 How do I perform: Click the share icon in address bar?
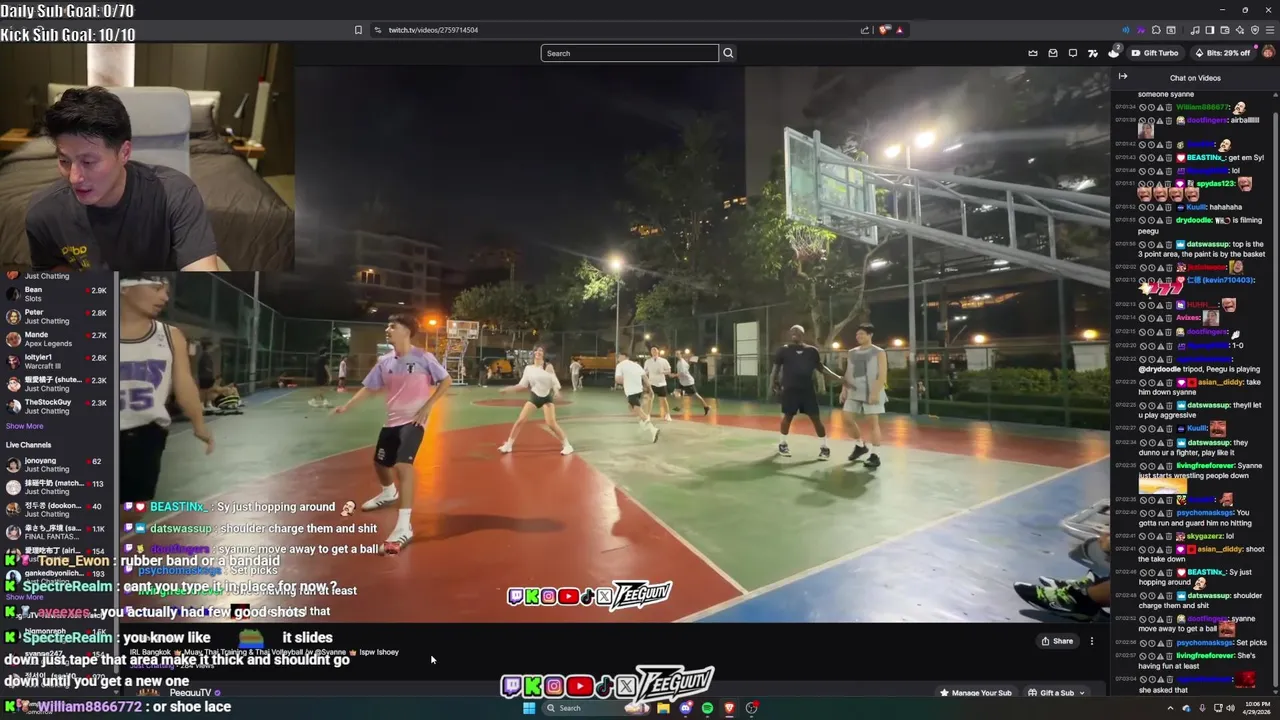click(x=865, y=30)
